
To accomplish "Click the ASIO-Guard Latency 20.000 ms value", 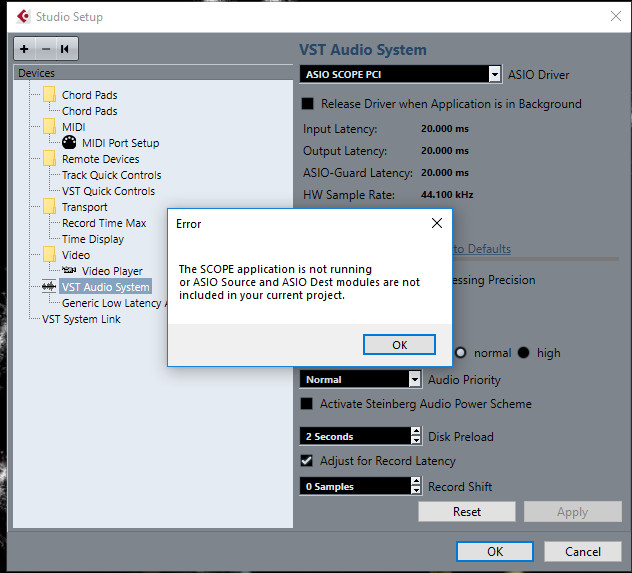I will 445,172.
